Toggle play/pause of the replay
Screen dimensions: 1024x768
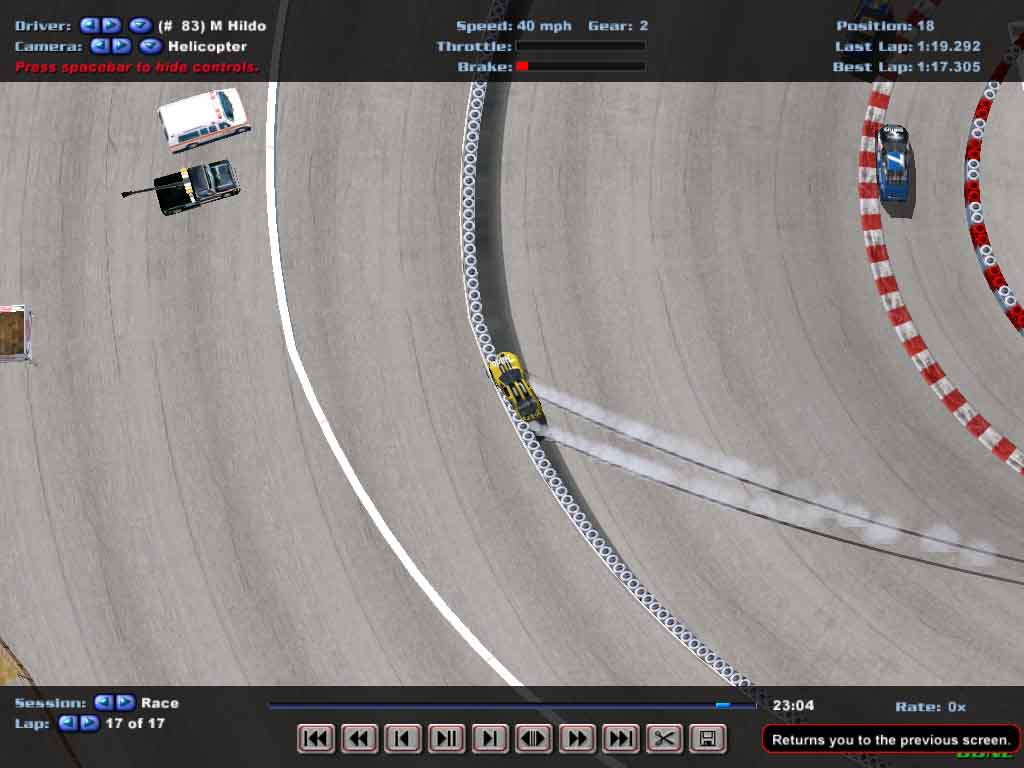point(446,739)
